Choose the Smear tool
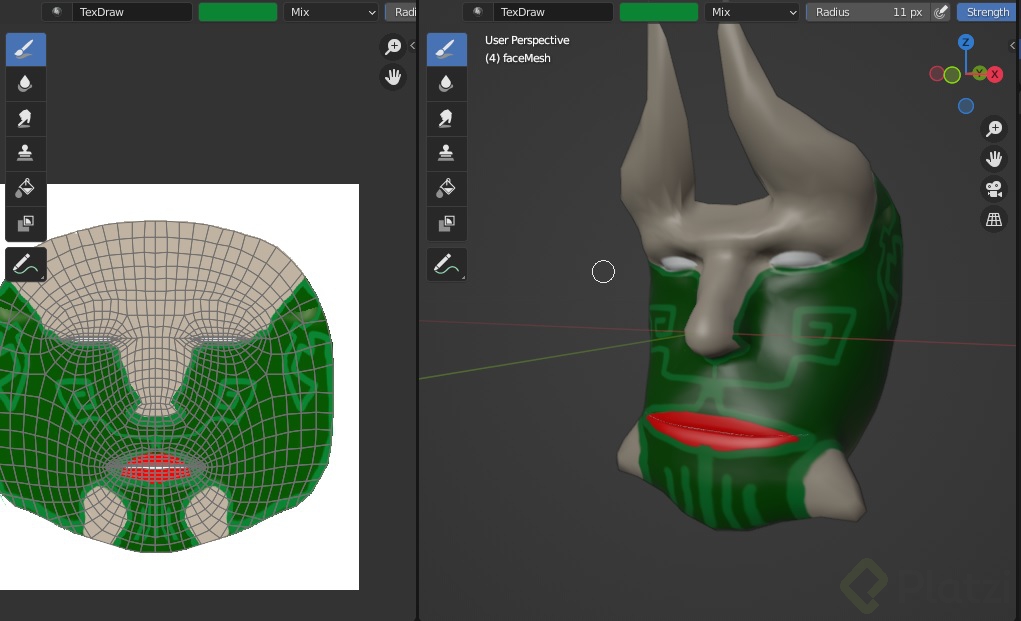 tap(447, 118)
